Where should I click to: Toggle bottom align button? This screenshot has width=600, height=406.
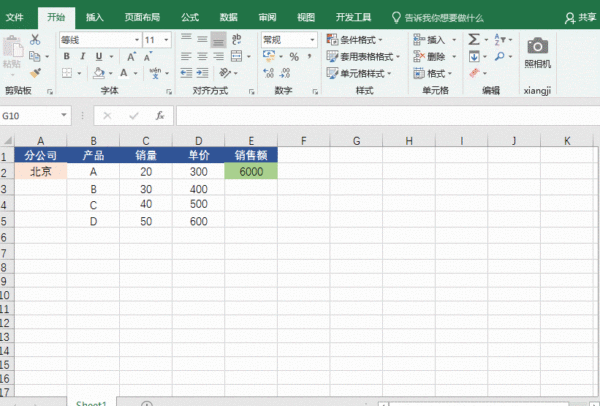point(218,40)
